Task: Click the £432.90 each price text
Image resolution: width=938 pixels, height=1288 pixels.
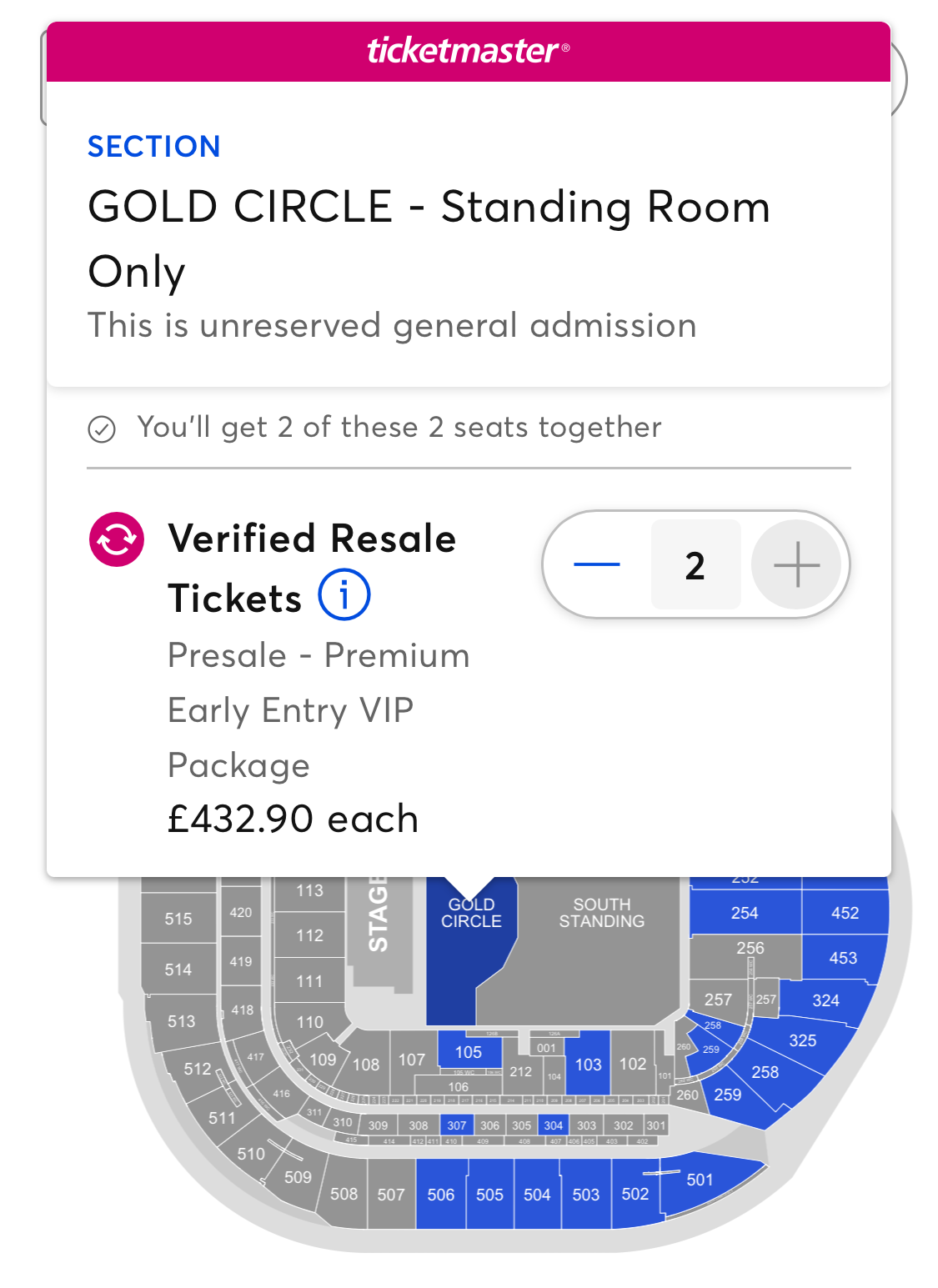Action: [293, 819]
